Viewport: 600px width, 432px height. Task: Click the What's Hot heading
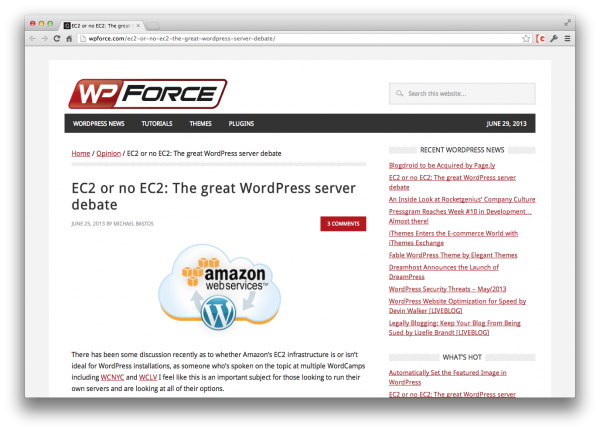tap(462, 357)
